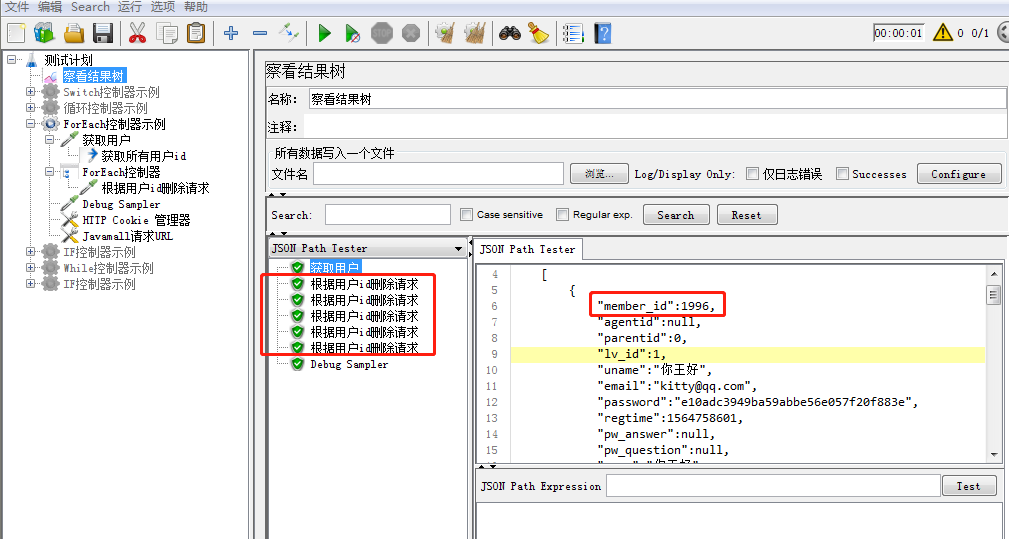The width and height of the screenshot is (1009, 539).
Task: Click Start no pauses icon
Action: 352,33
